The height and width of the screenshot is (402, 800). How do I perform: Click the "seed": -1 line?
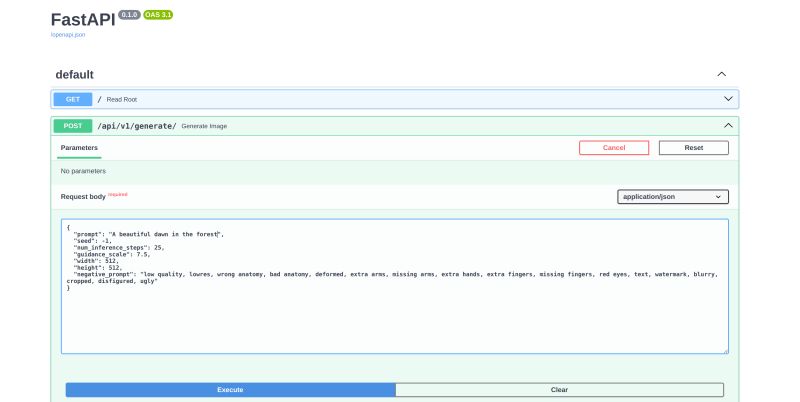(92, 241)
